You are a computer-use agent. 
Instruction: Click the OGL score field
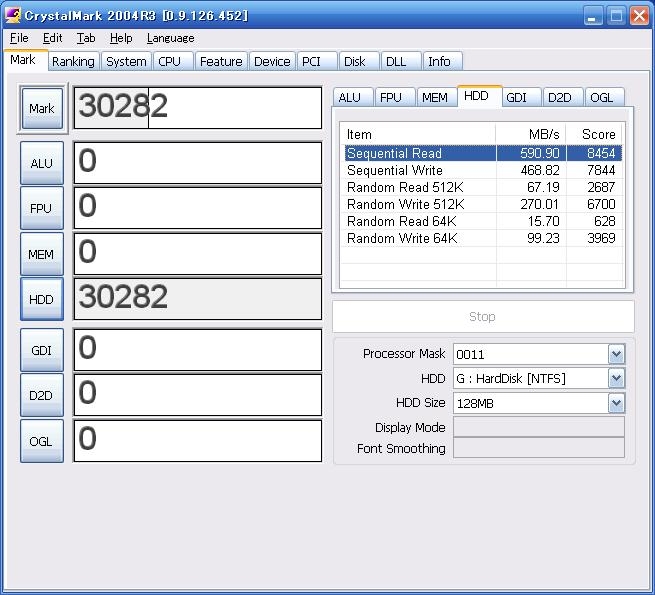(x=198, y=441)
